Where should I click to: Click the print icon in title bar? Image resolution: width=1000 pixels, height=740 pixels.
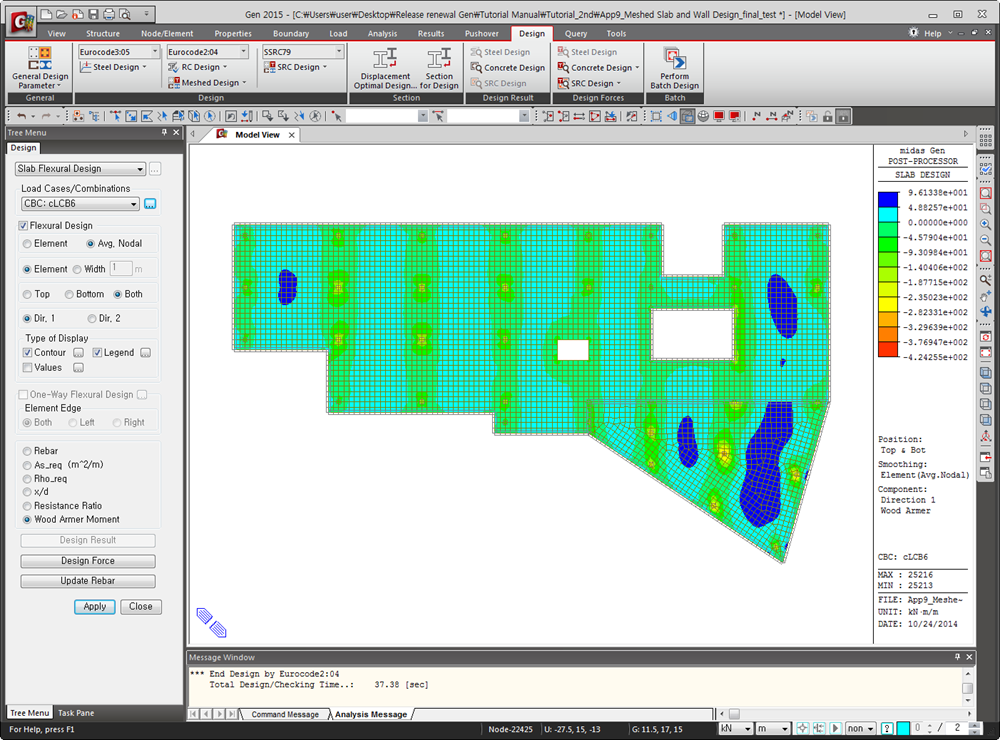108,14
